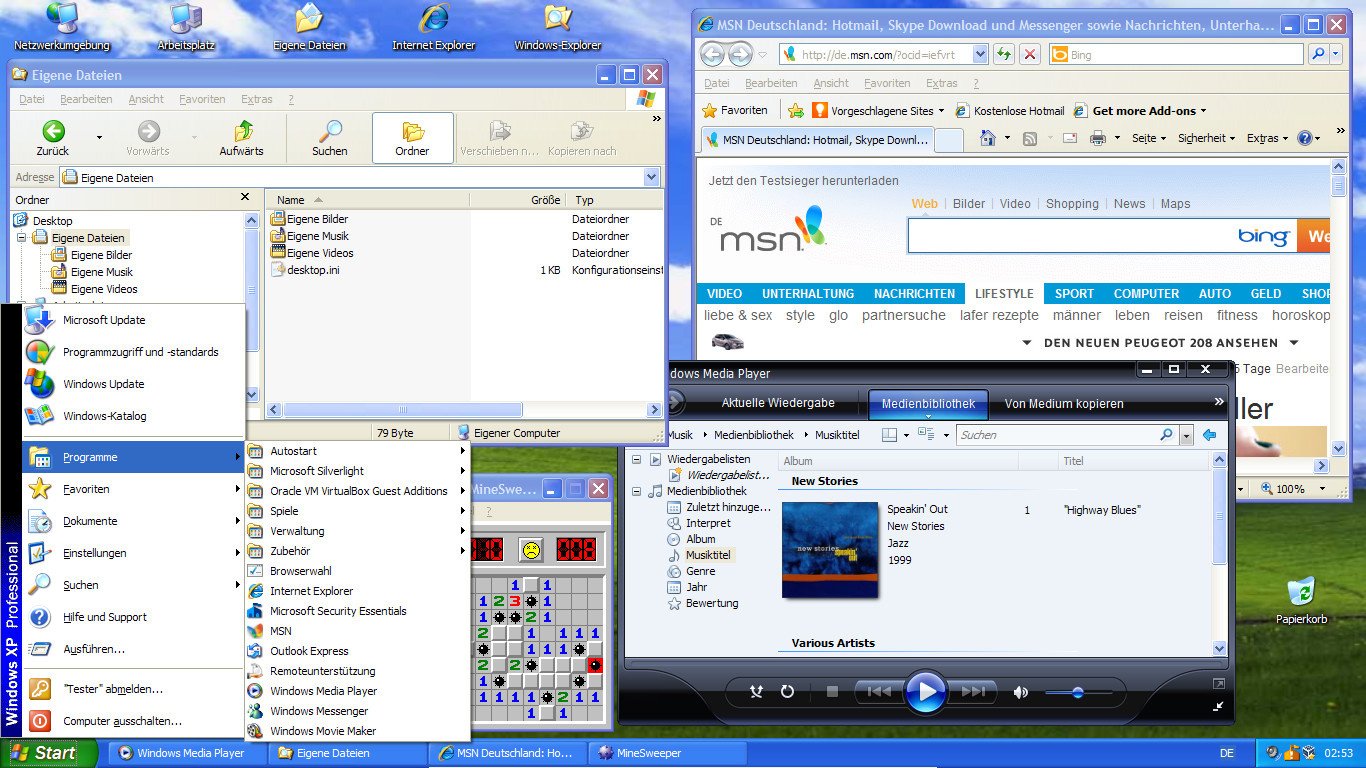Collapse the Eigene Dateien tree node

(x=21, y=238)
